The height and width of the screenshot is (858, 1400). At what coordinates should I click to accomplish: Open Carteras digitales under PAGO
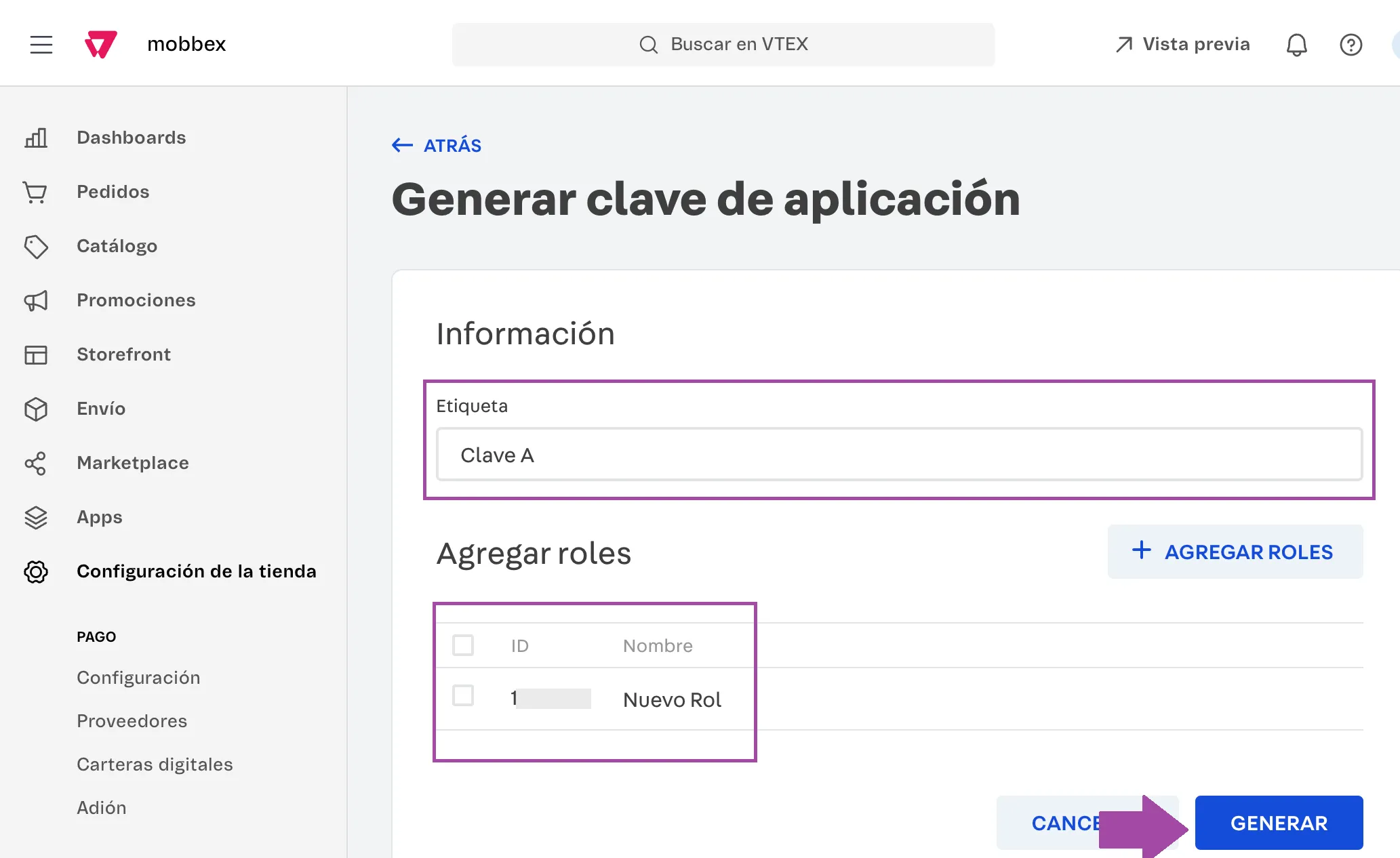(155, 764)
